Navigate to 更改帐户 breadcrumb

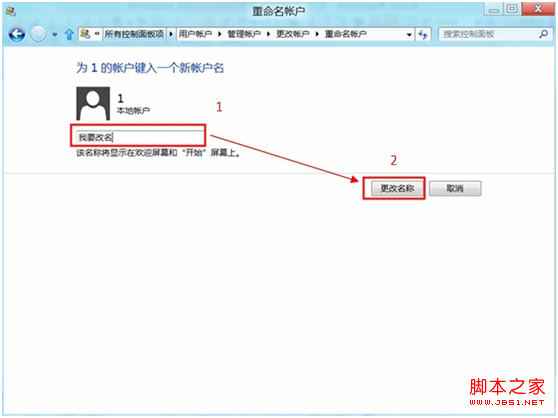point(293,34)
